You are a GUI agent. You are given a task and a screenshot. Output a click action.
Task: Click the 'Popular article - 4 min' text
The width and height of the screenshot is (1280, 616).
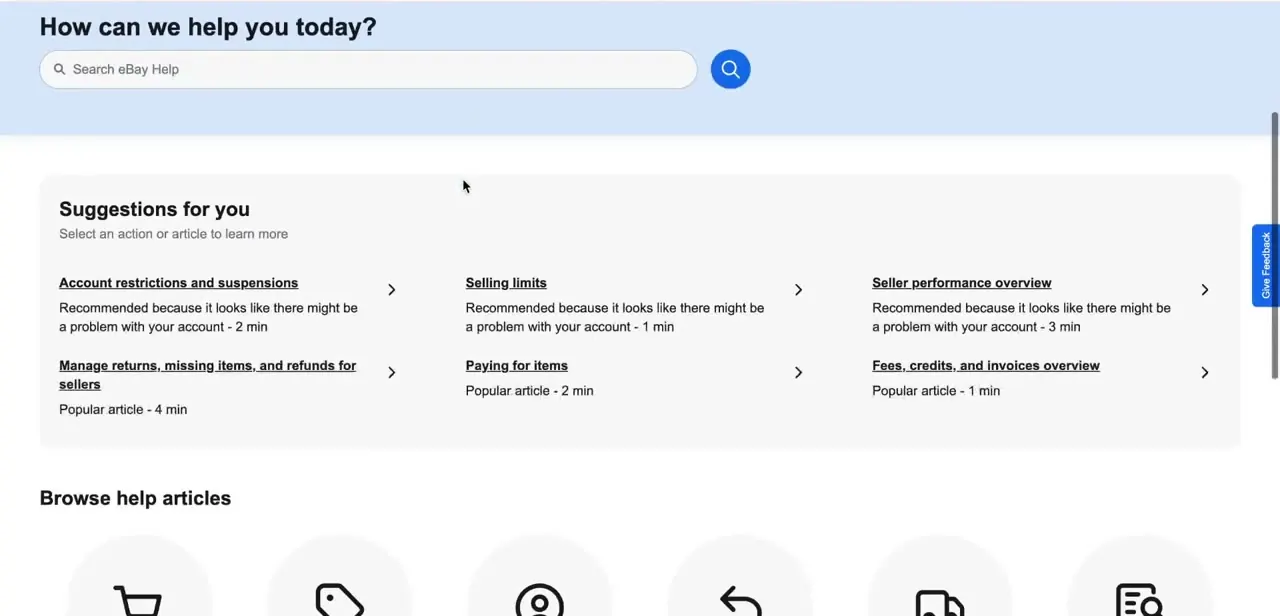point(123,410)
